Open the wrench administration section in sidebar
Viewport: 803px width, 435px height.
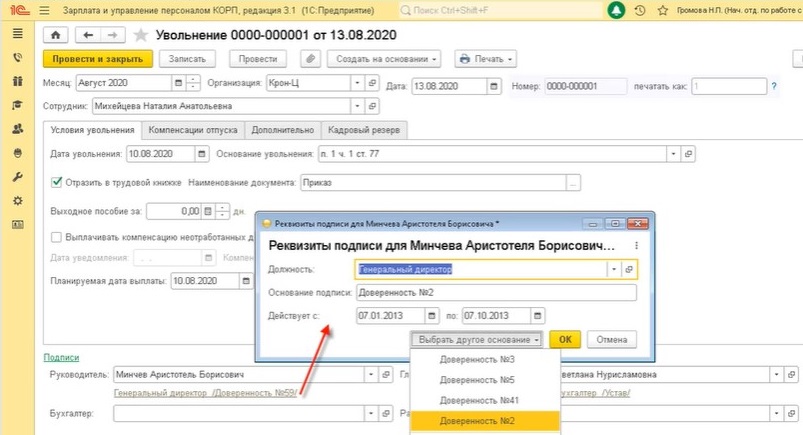point(17,177)
